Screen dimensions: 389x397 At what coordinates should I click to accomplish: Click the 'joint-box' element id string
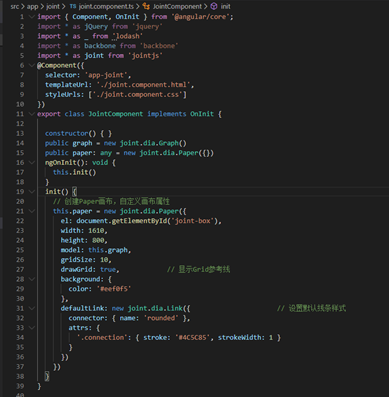193,221
